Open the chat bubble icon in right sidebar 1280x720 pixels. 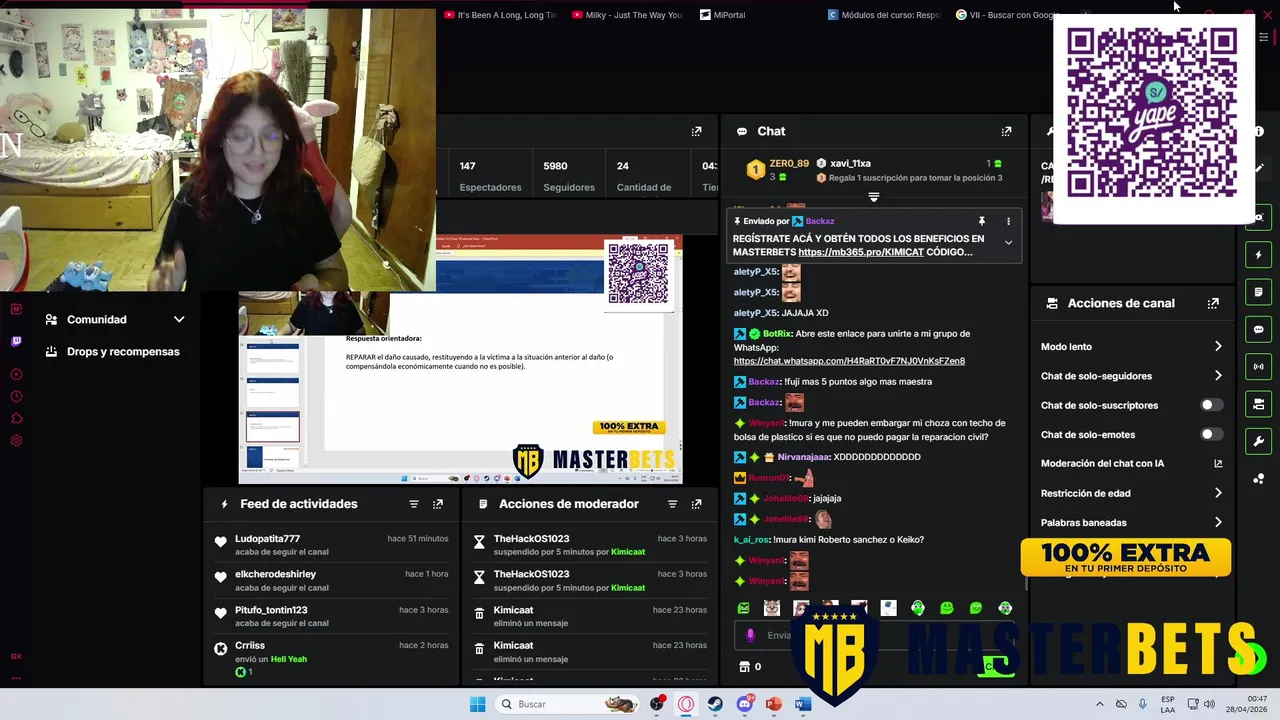pyautogui.click(x=1258, y=329)
